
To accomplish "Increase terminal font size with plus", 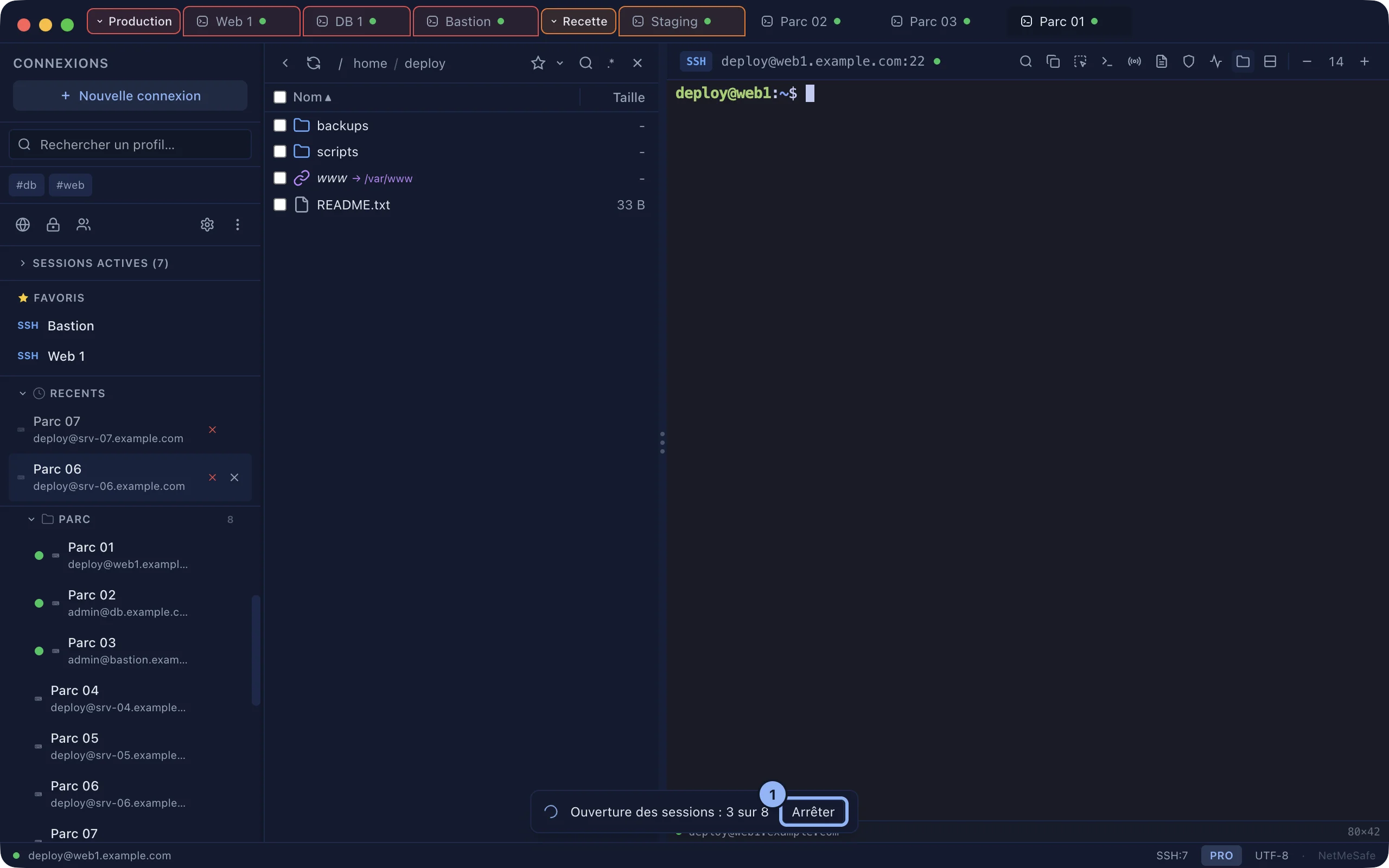I will [1365, 61].
